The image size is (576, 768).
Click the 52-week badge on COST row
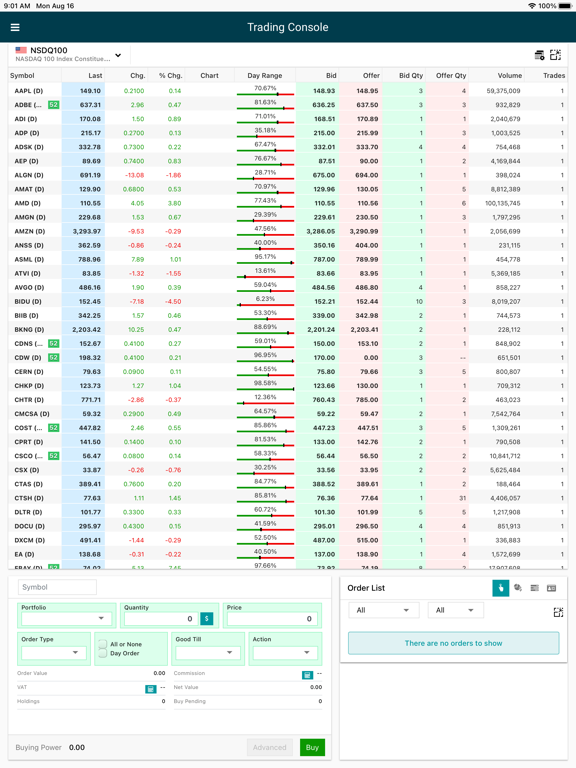pyautogui.click(x=53, y=428)
